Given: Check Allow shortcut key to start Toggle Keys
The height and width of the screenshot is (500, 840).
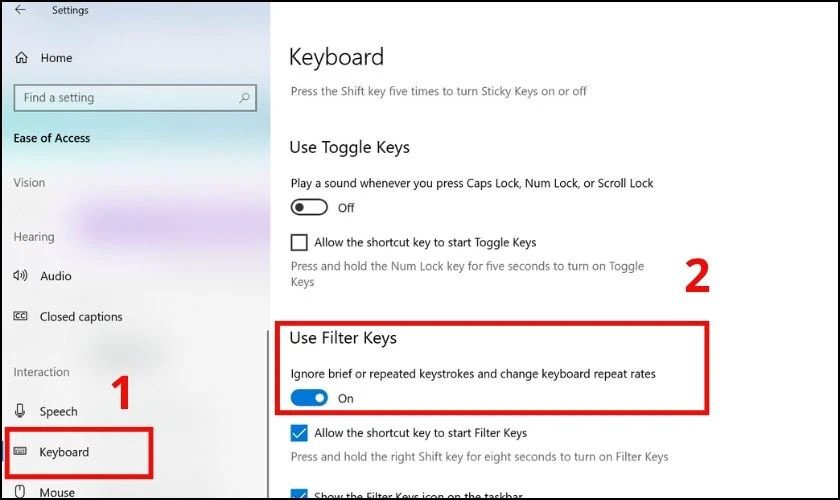Looking at the screenshot, I should click(298, 242).
